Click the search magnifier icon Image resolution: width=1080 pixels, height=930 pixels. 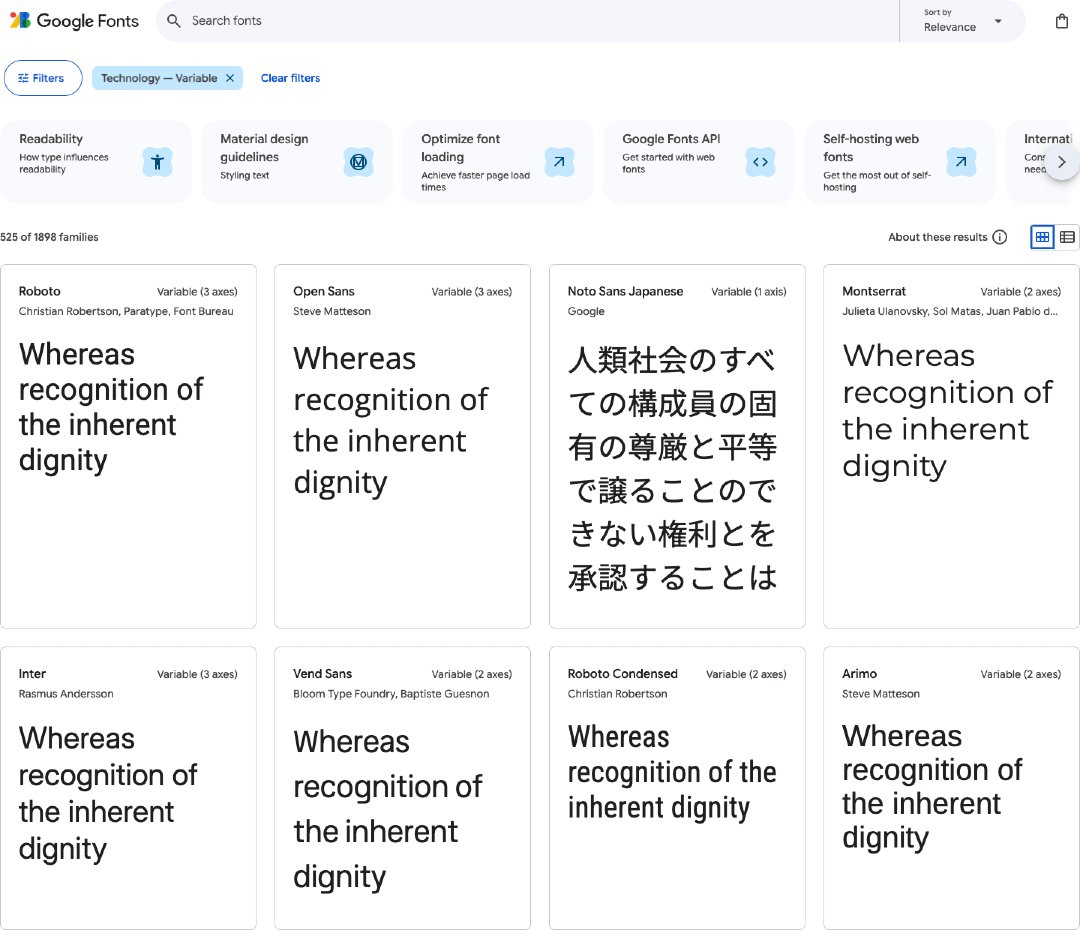(x=174, y=21)
